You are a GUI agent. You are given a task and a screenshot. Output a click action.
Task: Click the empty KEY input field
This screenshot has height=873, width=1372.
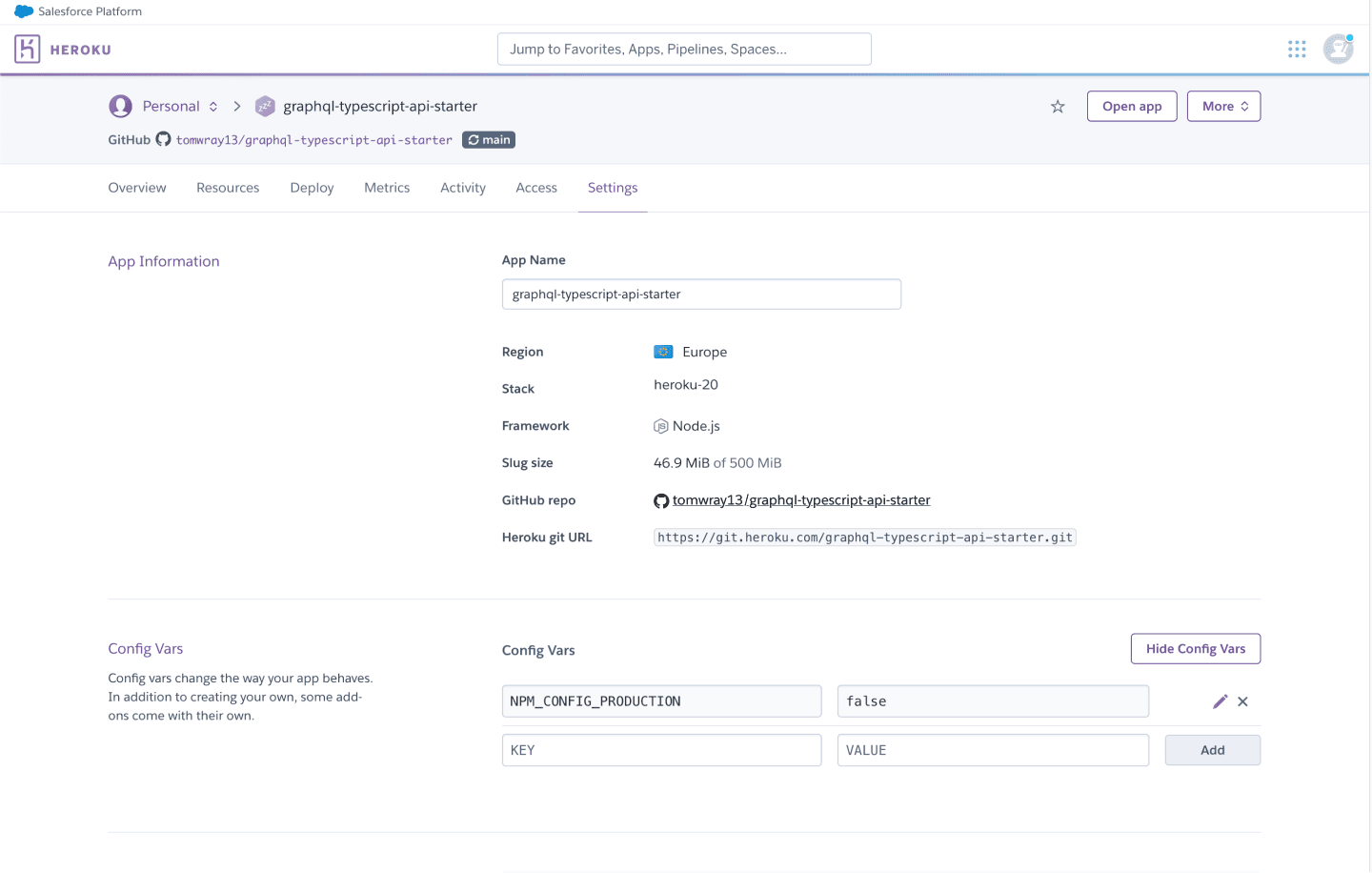[x=661, y=750]
